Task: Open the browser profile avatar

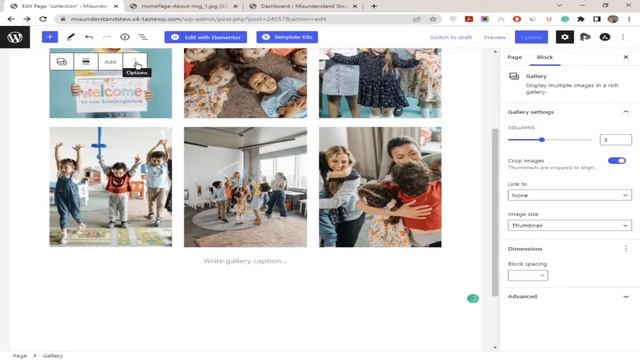Action: click(613, 19)
